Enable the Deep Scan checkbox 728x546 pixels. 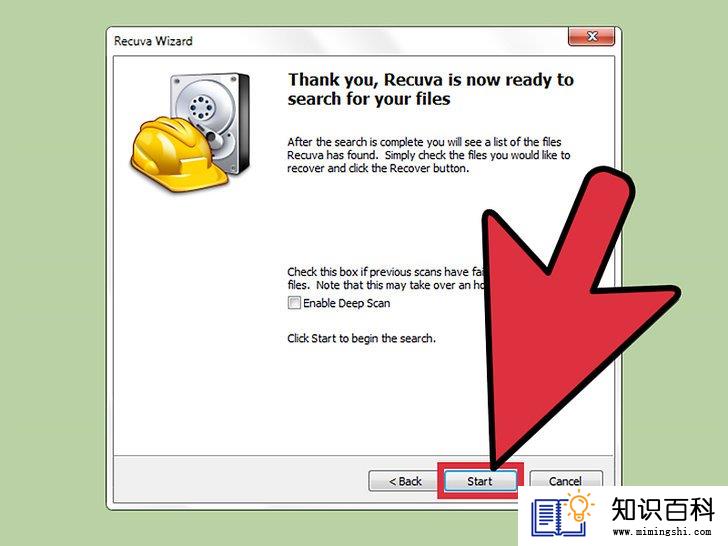point(294,303)
